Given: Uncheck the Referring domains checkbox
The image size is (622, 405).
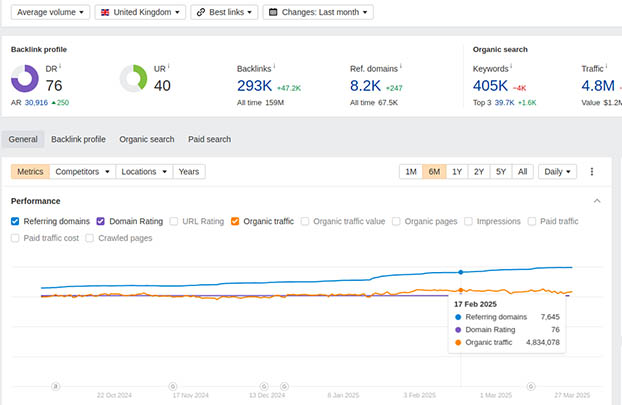Looking at the screenshot, I should coord(16,221).
